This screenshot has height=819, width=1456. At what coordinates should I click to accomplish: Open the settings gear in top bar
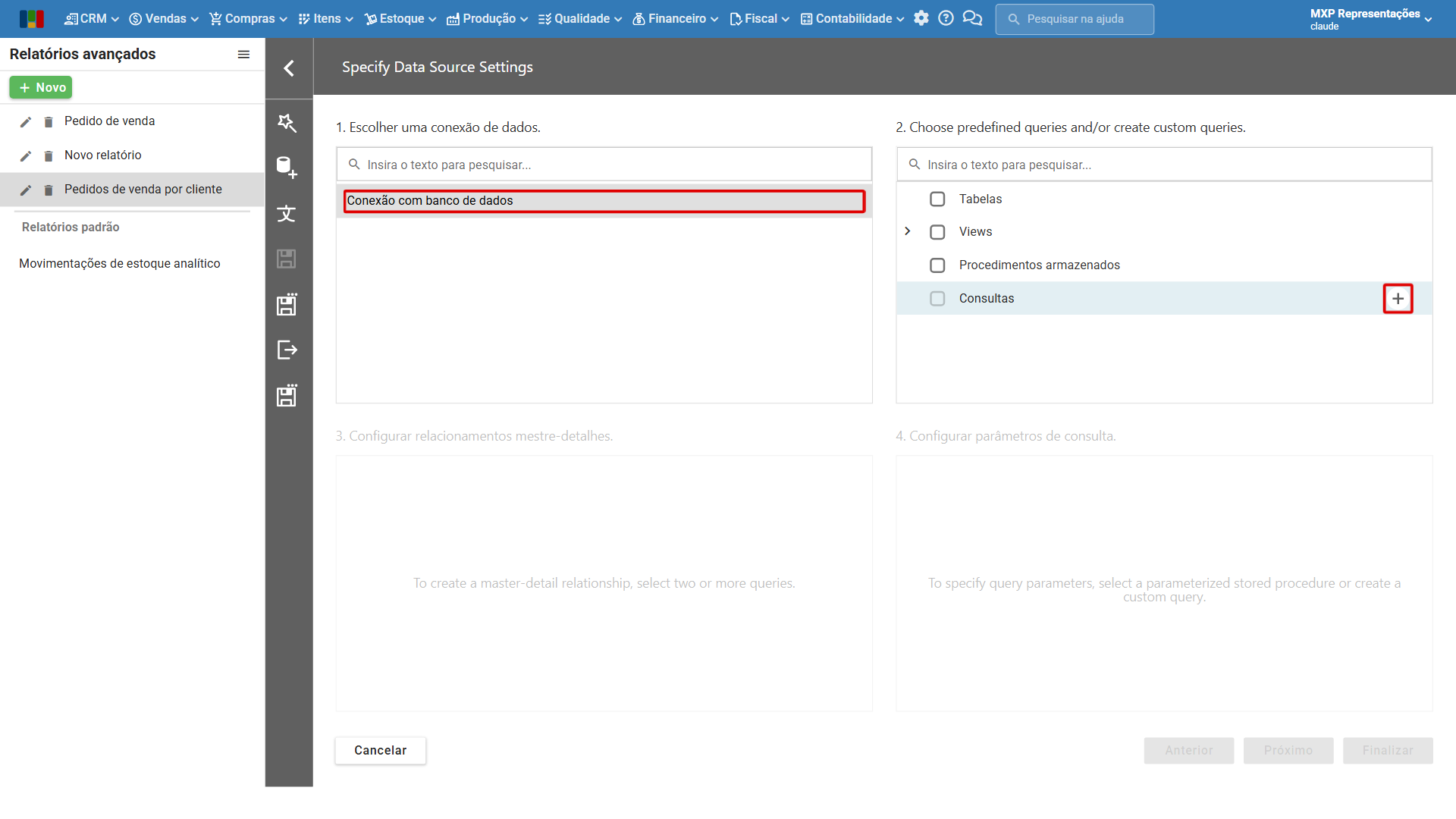click(921, 18)
